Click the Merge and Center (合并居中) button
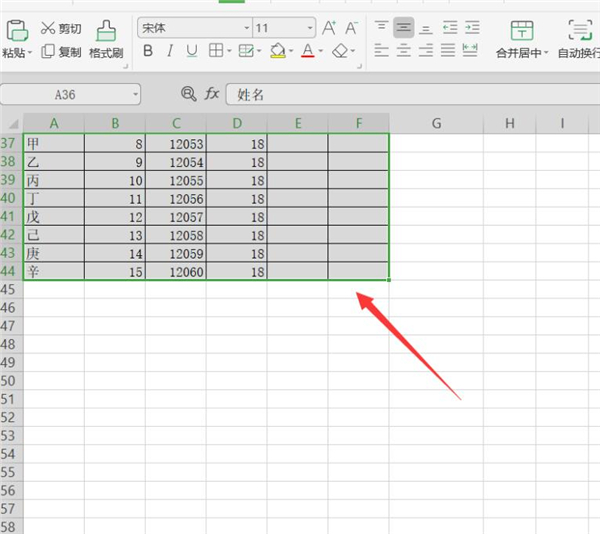 [522, 39]
